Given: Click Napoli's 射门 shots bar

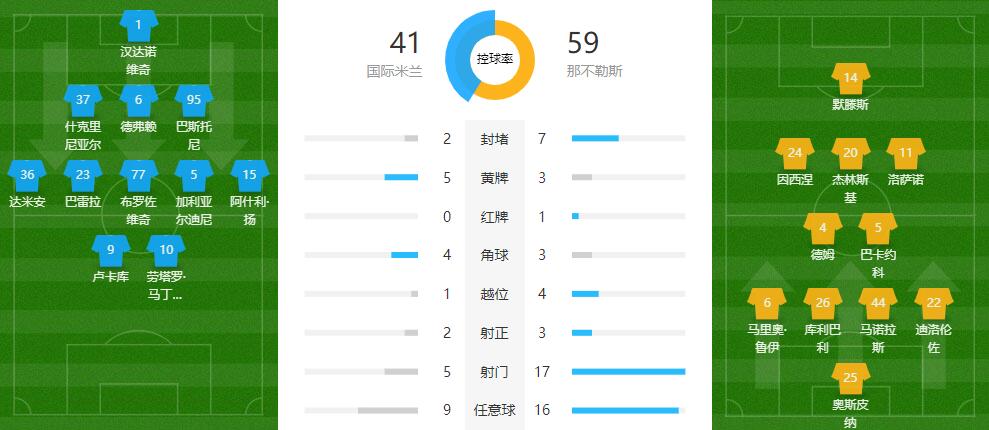Looking at the screenshot, I should [628, 372].
